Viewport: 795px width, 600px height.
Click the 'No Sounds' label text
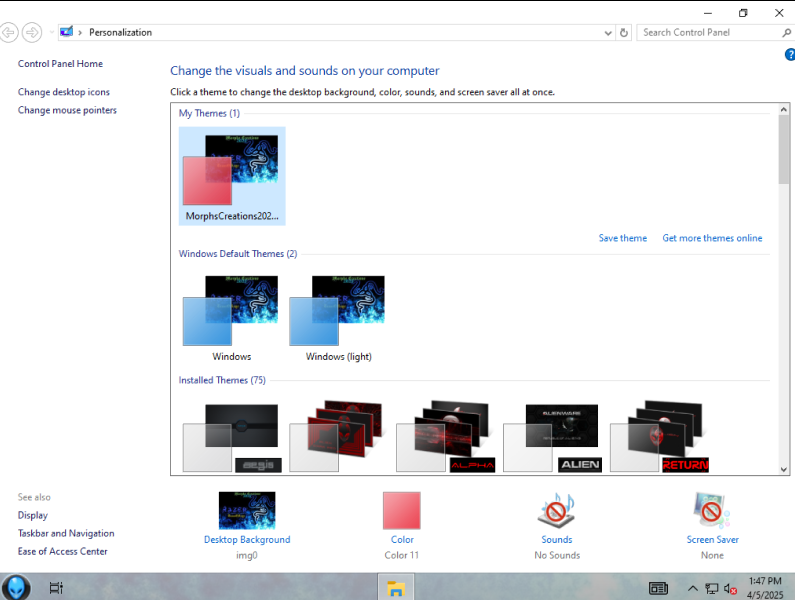(557, 555)
